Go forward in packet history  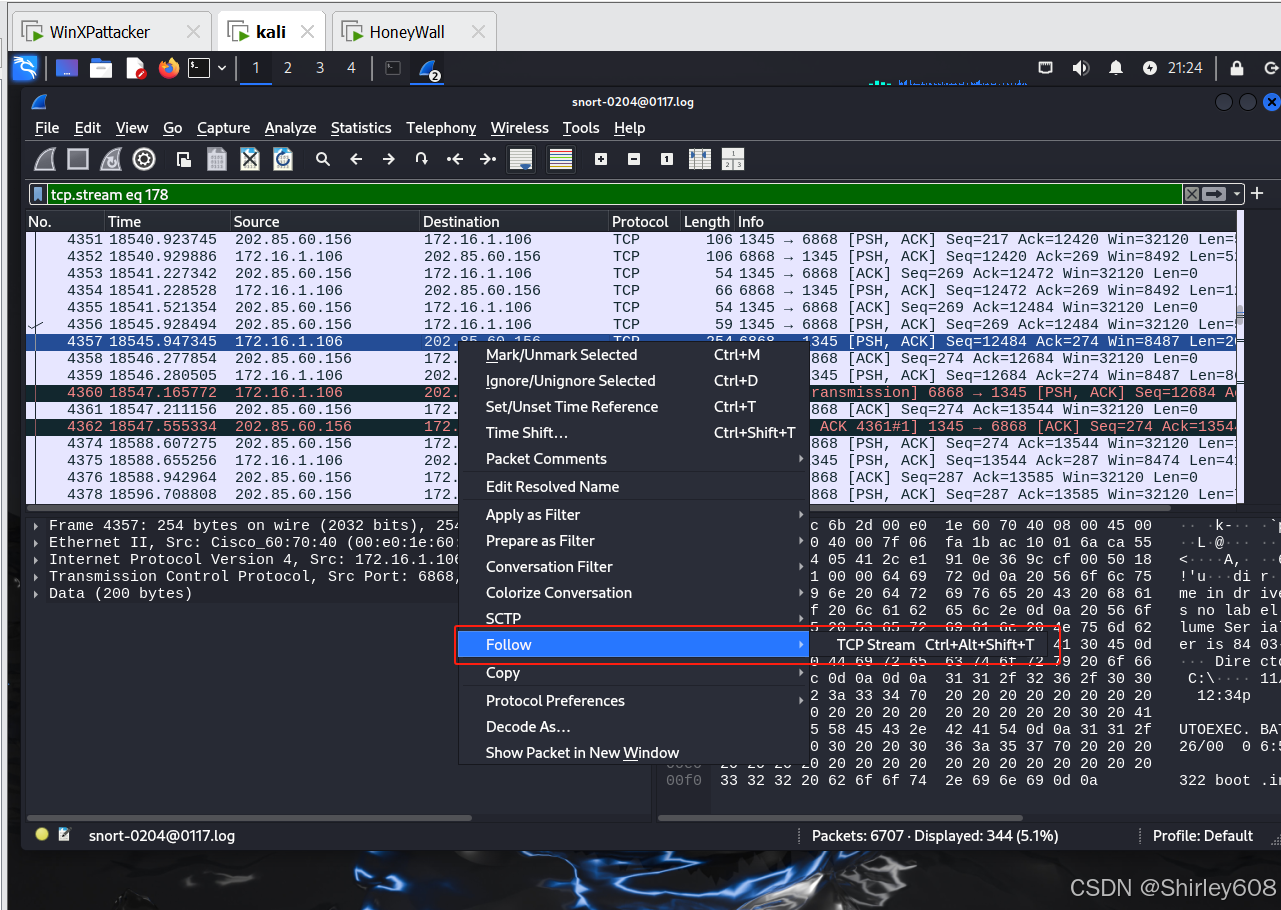(x=389, y=159)
